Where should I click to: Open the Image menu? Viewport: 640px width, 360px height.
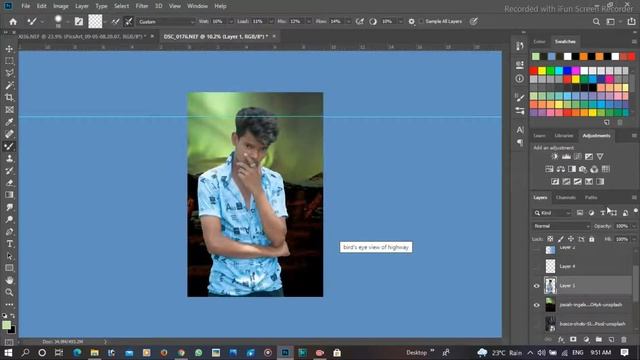(61, 6)
